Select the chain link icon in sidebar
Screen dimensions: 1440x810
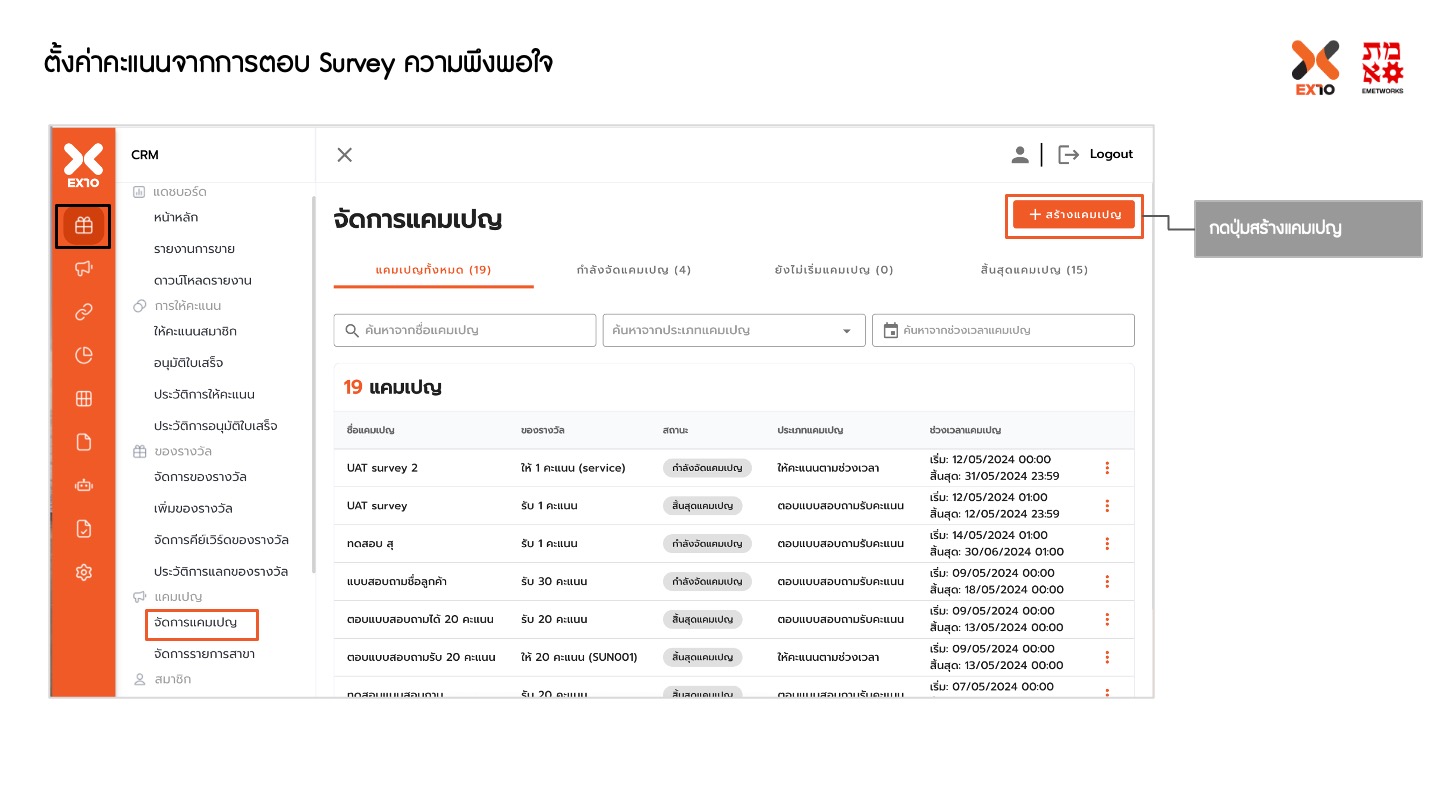[x=84, y=312]
